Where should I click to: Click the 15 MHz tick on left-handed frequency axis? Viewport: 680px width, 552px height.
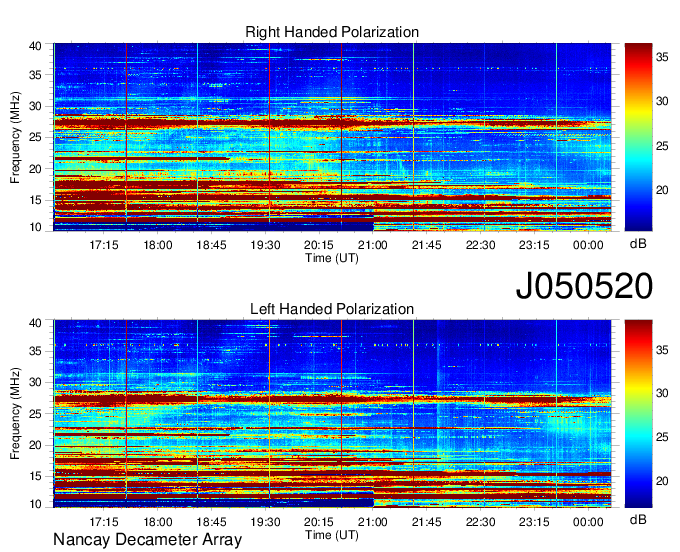pyautogui.click(x=35, y=476)
